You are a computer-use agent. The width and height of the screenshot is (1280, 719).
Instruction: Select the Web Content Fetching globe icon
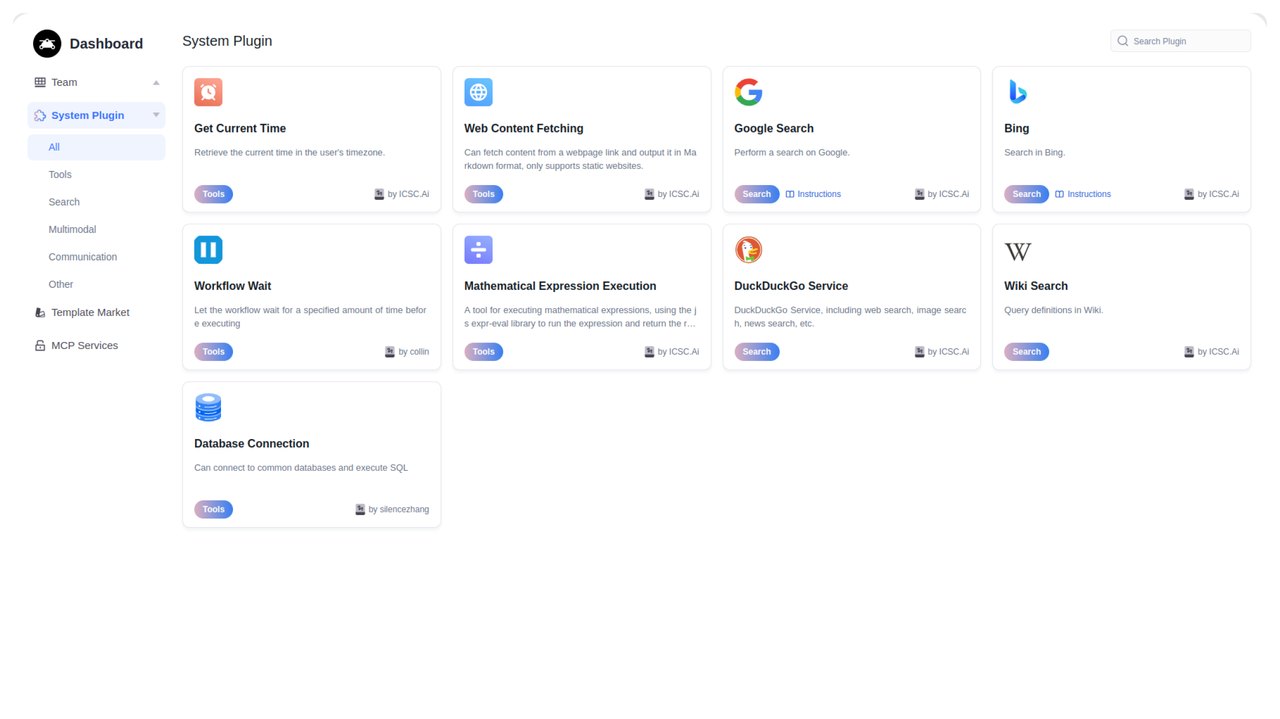tap(478, 91)
